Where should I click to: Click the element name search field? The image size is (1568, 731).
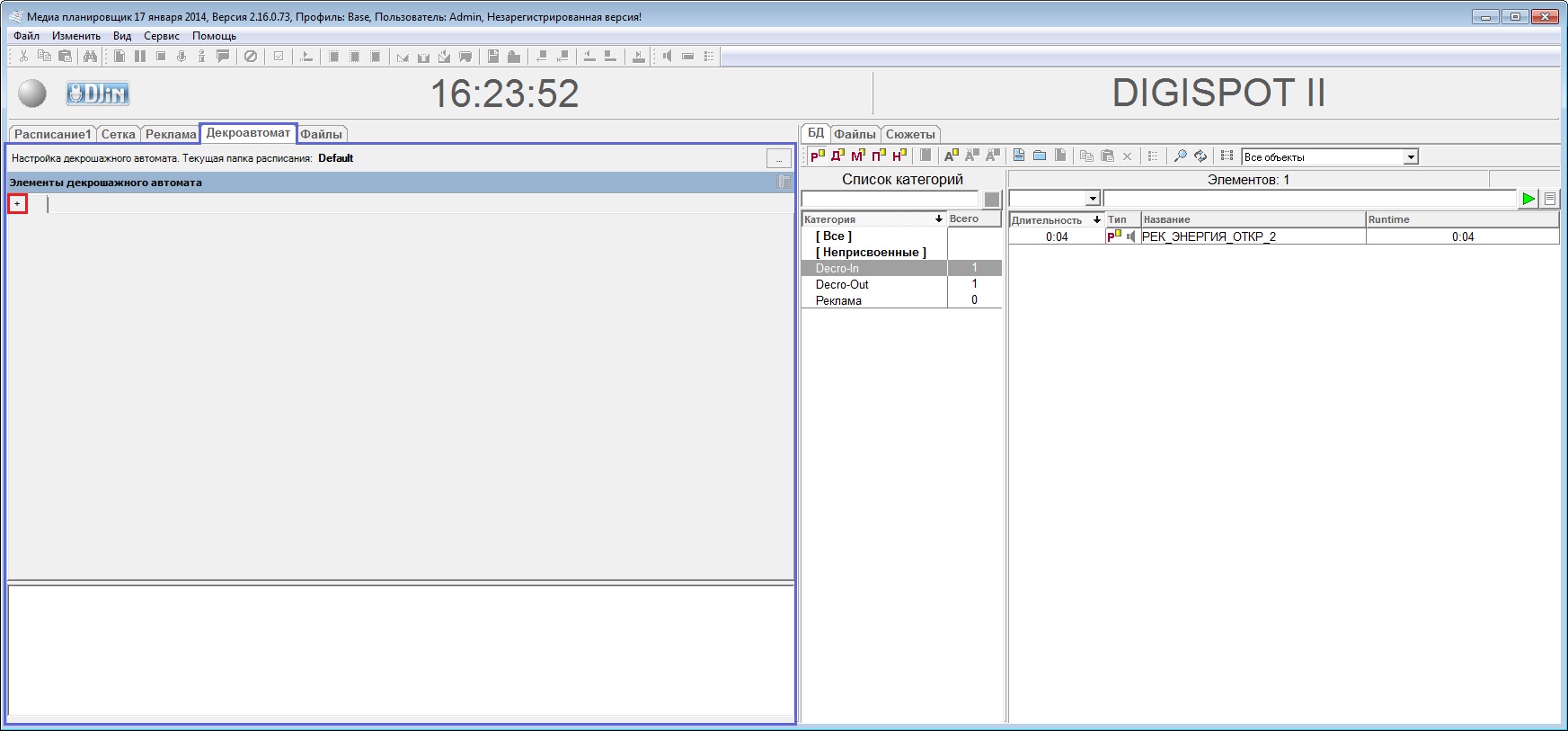coord(1309,199)
